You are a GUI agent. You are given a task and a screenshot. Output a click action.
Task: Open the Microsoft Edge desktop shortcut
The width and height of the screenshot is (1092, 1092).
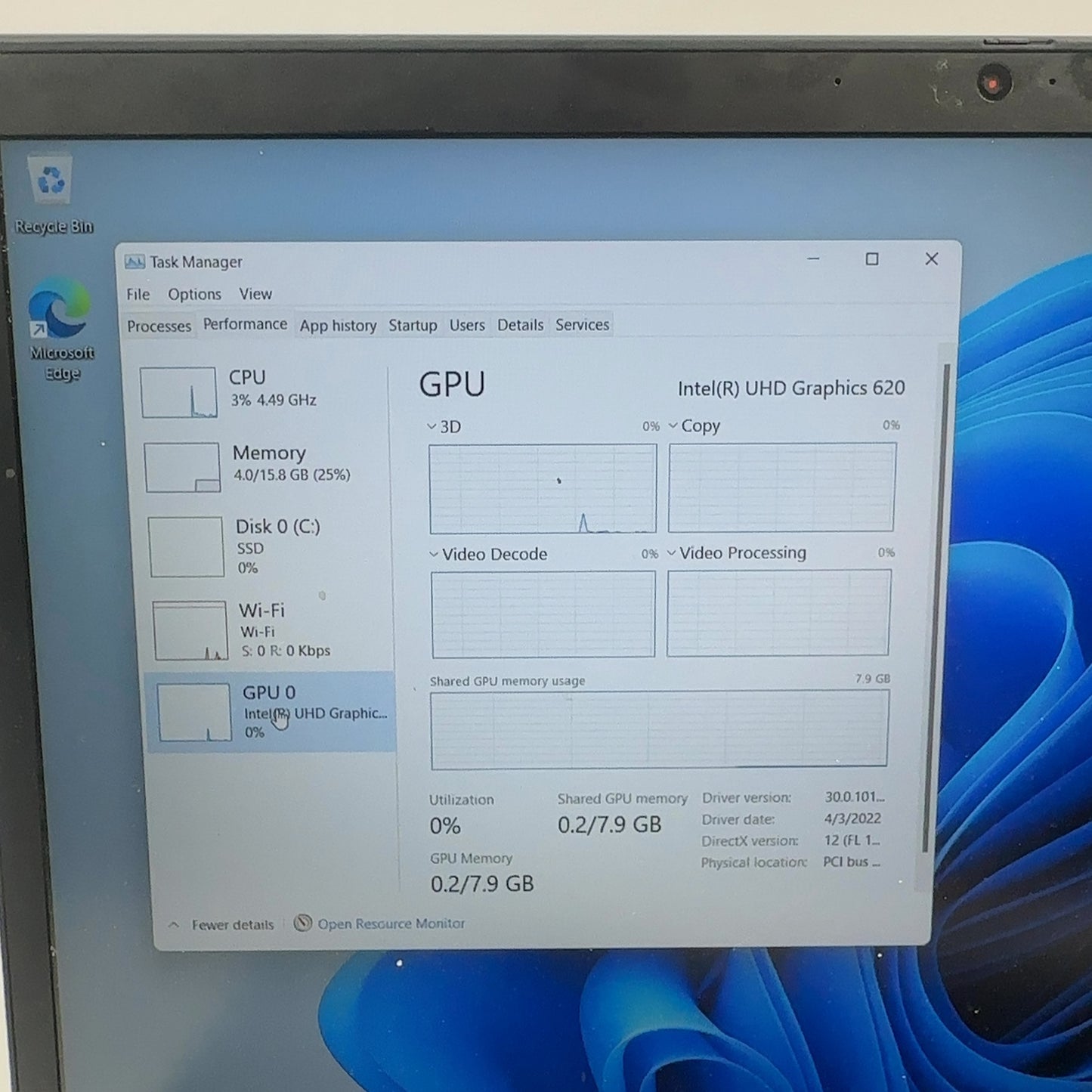60,329
